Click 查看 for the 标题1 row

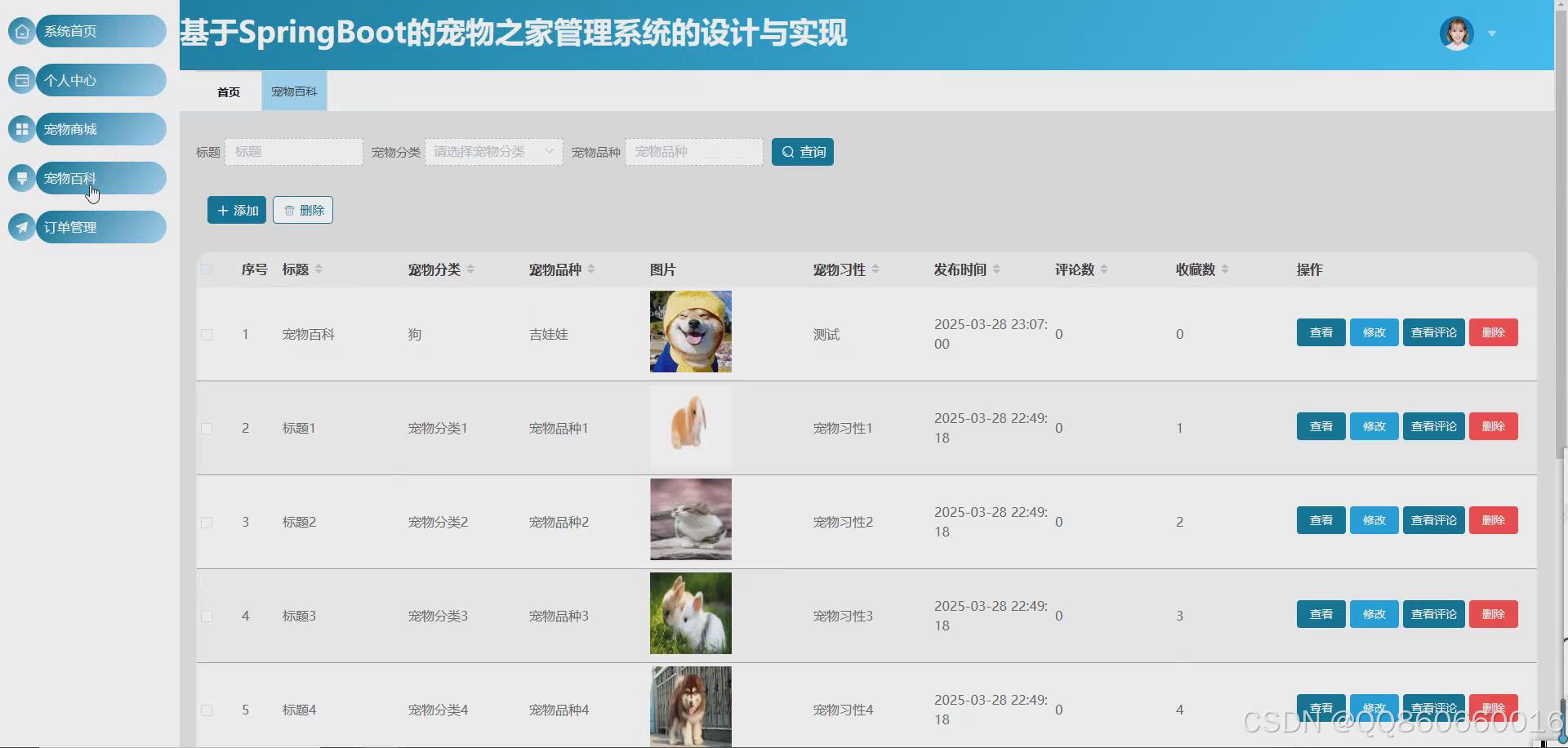point(1321,426)
